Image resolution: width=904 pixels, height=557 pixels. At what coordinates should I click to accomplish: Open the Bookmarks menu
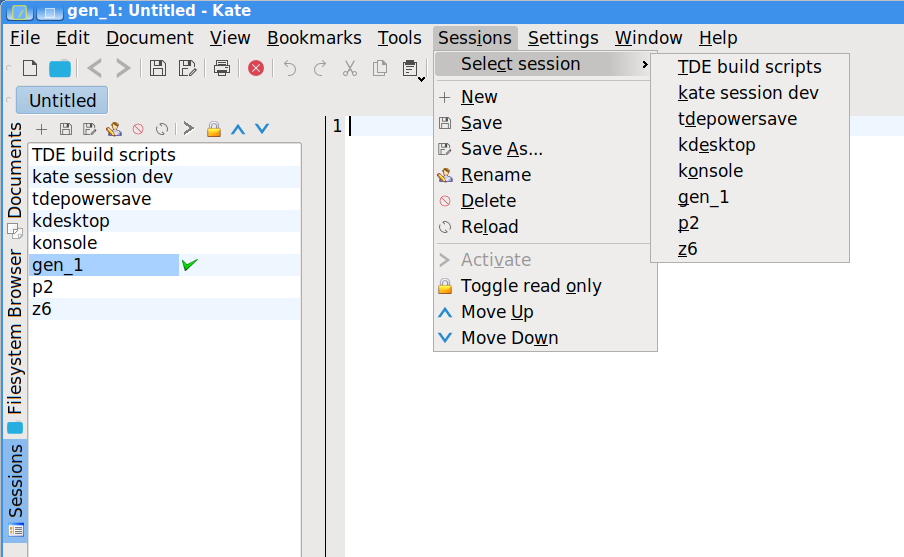(314, 38)
